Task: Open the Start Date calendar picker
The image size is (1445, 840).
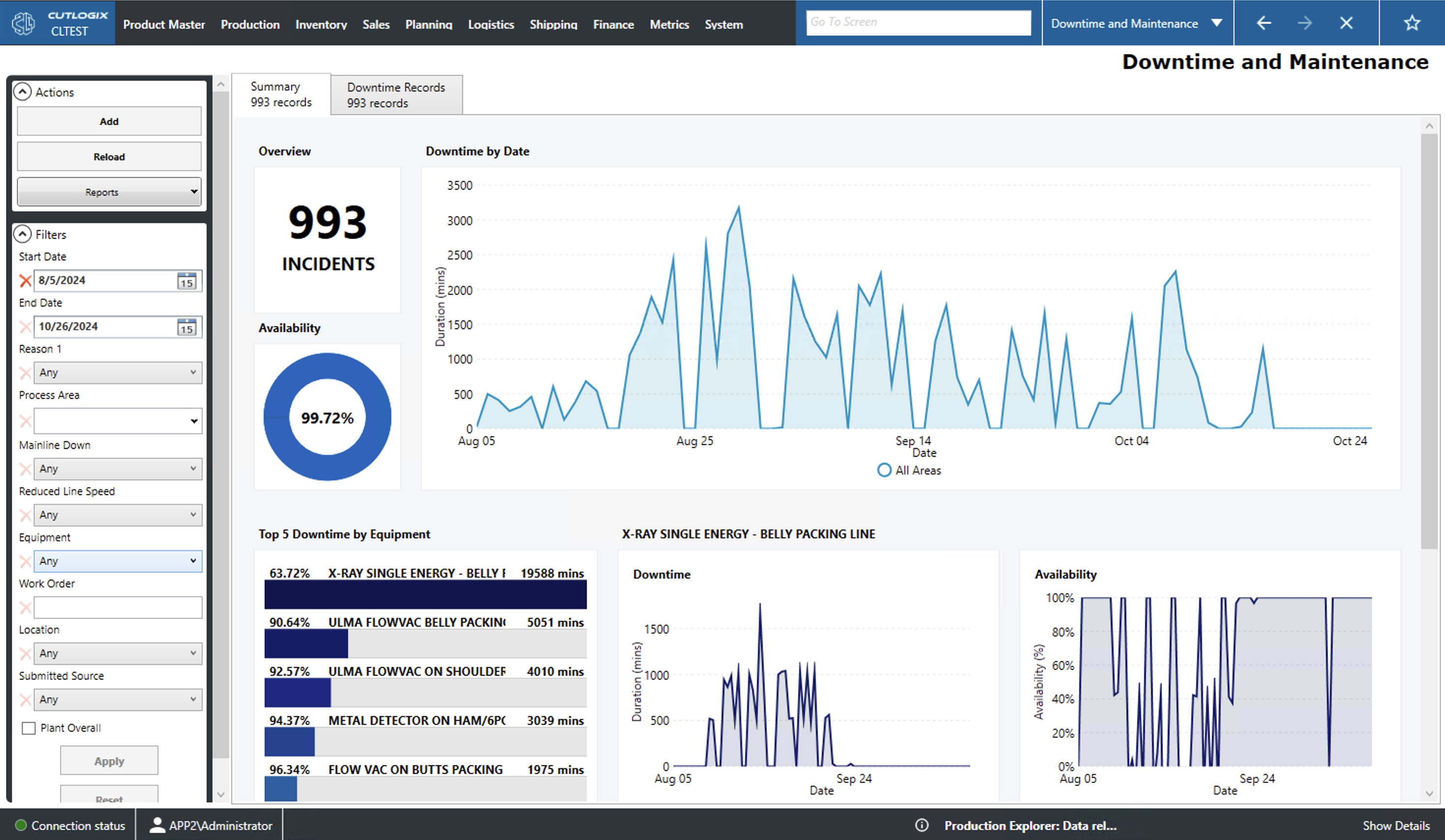Action: coord(186,281)
